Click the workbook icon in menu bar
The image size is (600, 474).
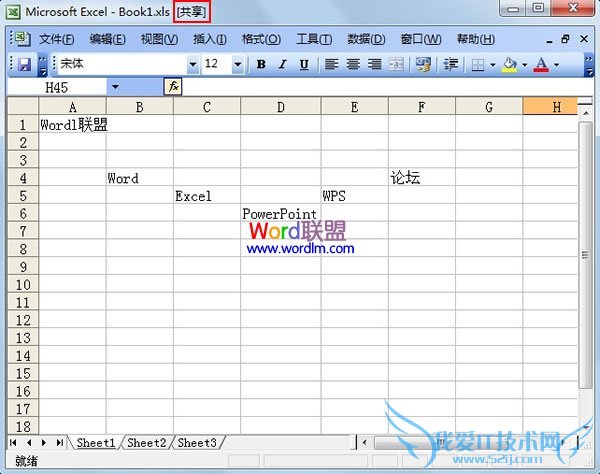click(21, 39)
